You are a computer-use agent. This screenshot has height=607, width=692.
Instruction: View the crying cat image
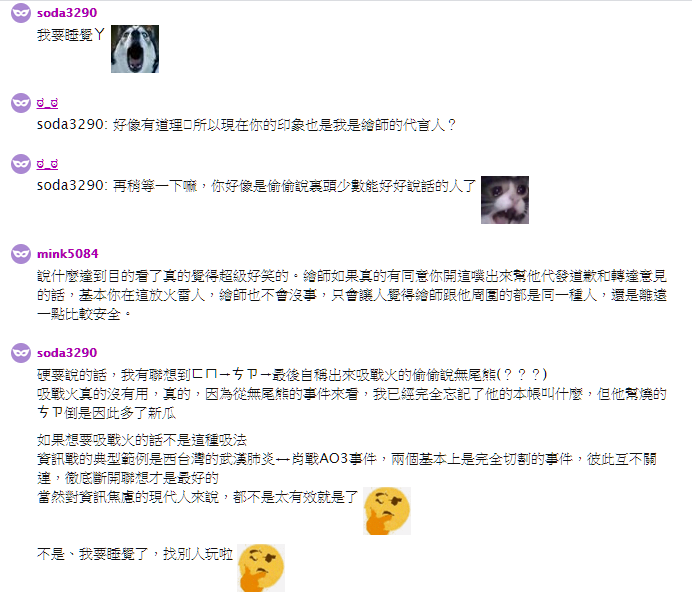[505, 200]
